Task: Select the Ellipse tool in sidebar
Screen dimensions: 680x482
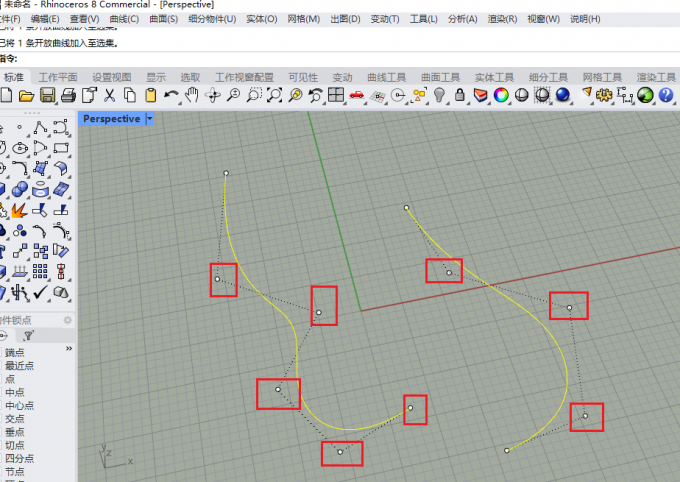Action: [x=20, y=148]
